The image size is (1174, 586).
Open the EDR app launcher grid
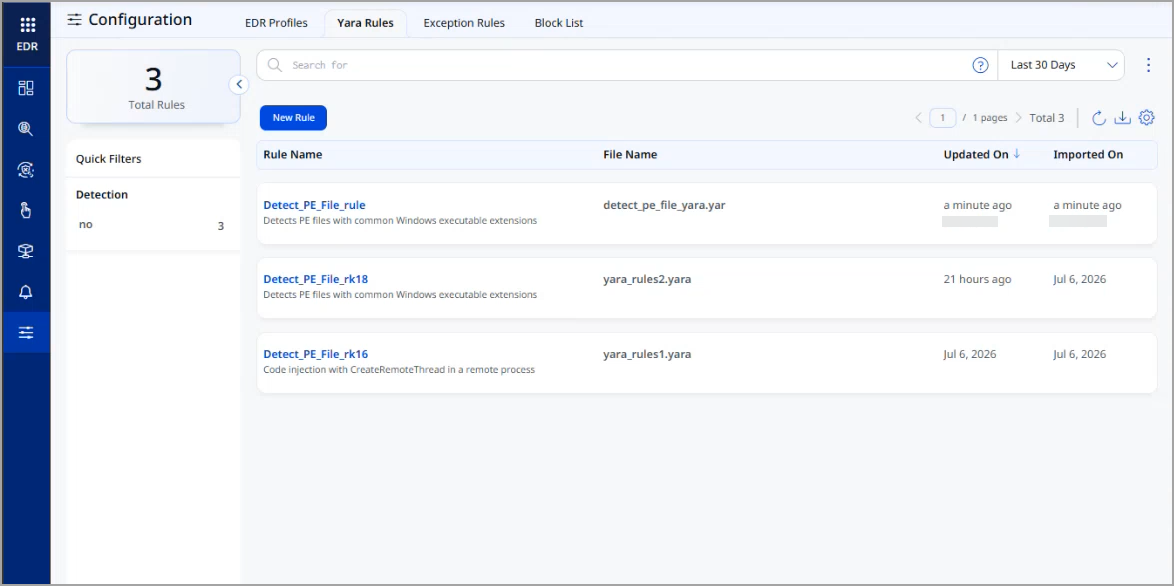27,25
